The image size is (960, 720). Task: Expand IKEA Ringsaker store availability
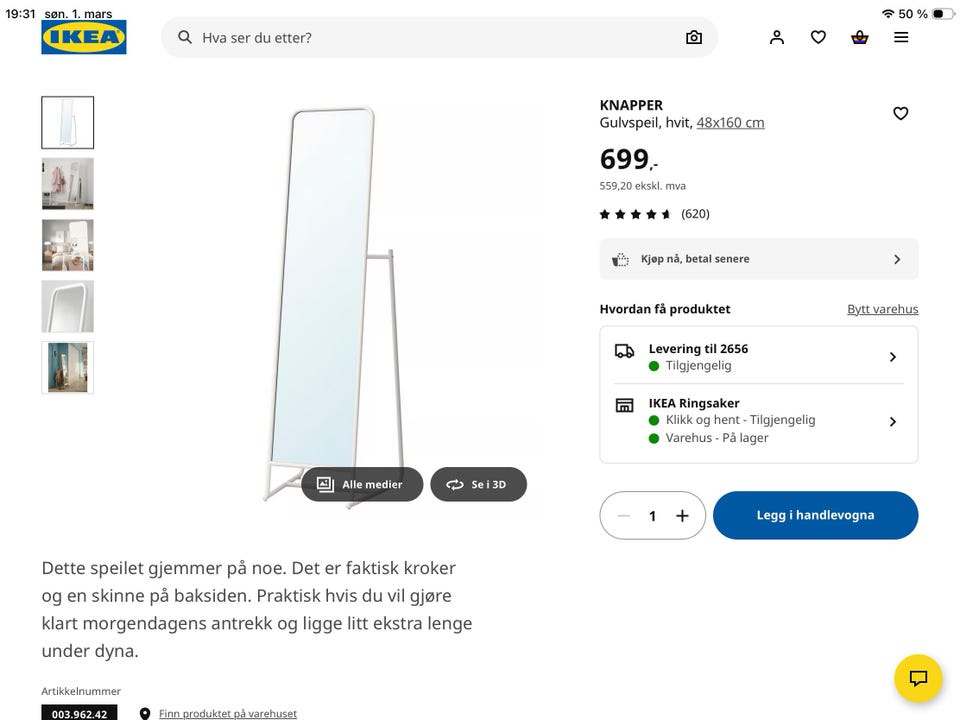(x=759, y=421)
